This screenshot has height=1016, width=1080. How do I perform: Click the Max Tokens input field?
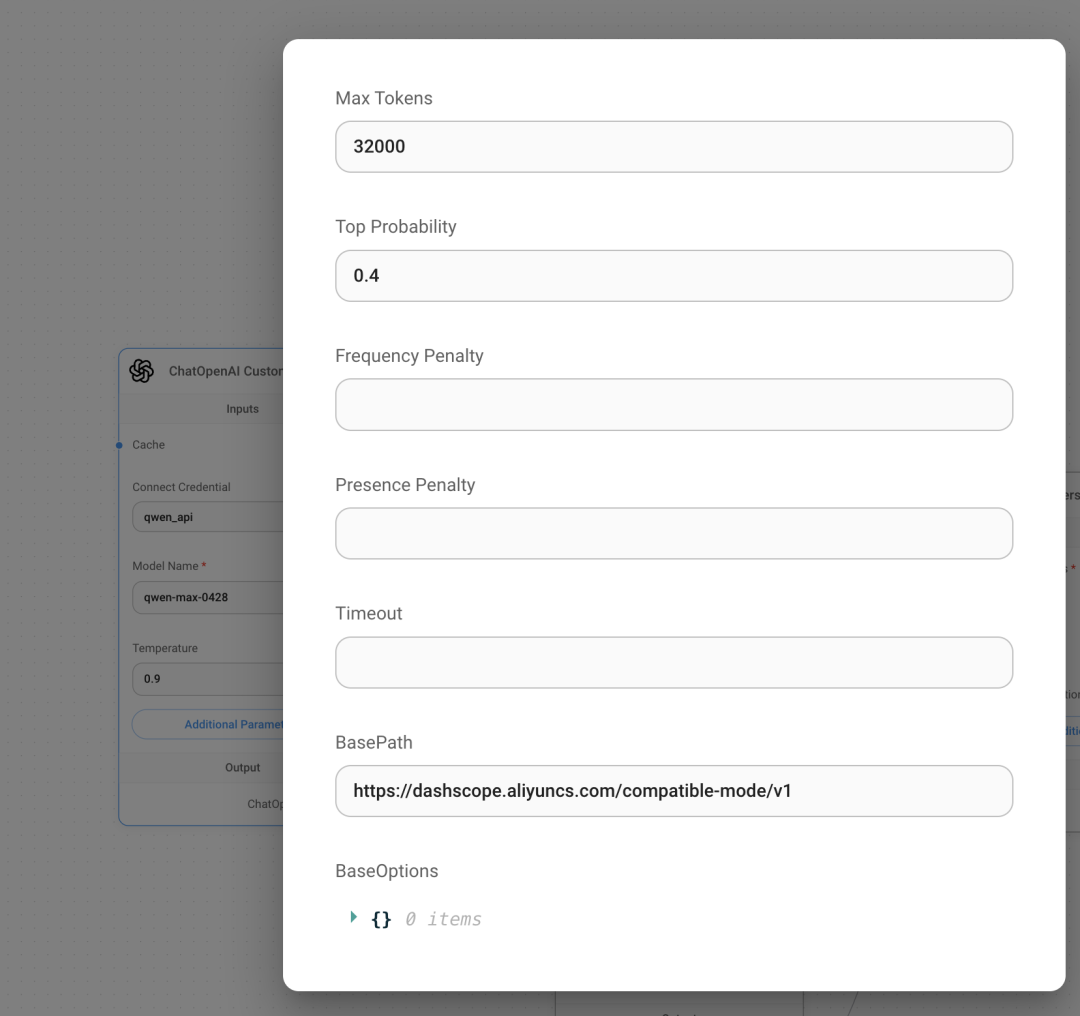pyautogui.click(x=673, y=147)
